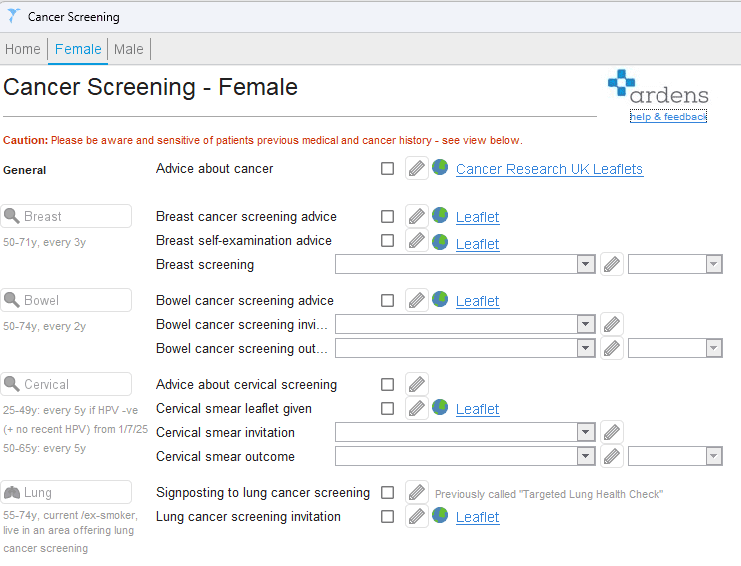The height and width of the screenshot is (566, 741).
Task: Click the pencil icon for Breast self-examination advice
Action: coord(416,240)
